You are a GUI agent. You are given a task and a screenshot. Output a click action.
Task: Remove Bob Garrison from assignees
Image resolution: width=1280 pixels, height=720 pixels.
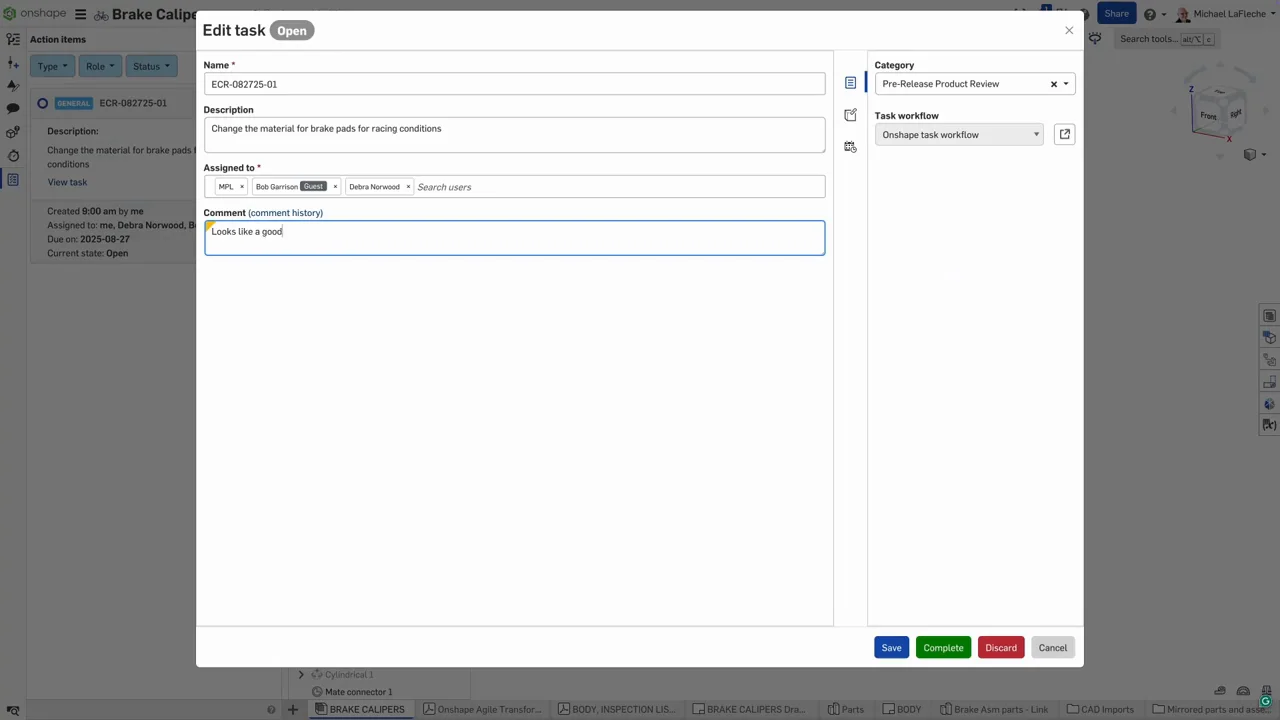point(335,187)
